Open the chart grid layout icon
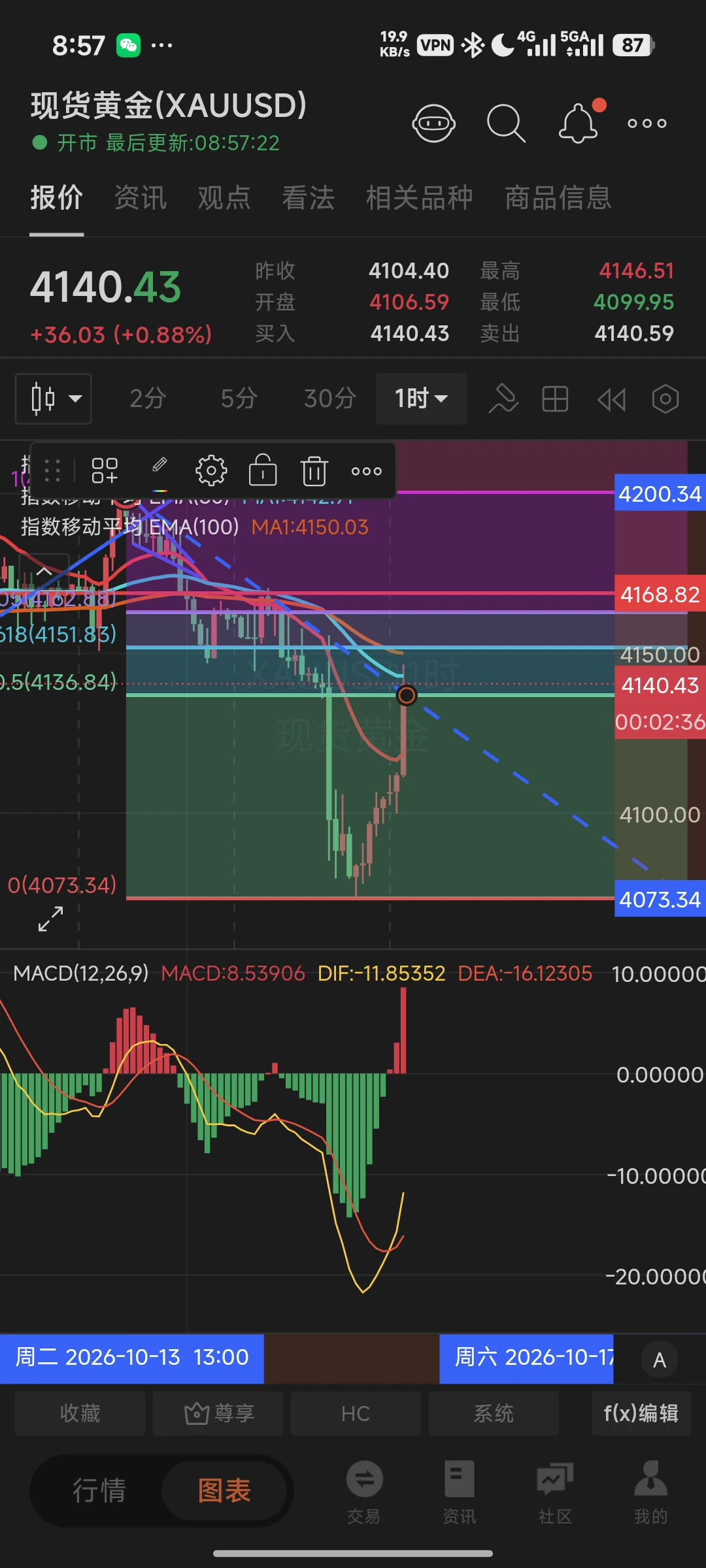 tap(555, 399)
